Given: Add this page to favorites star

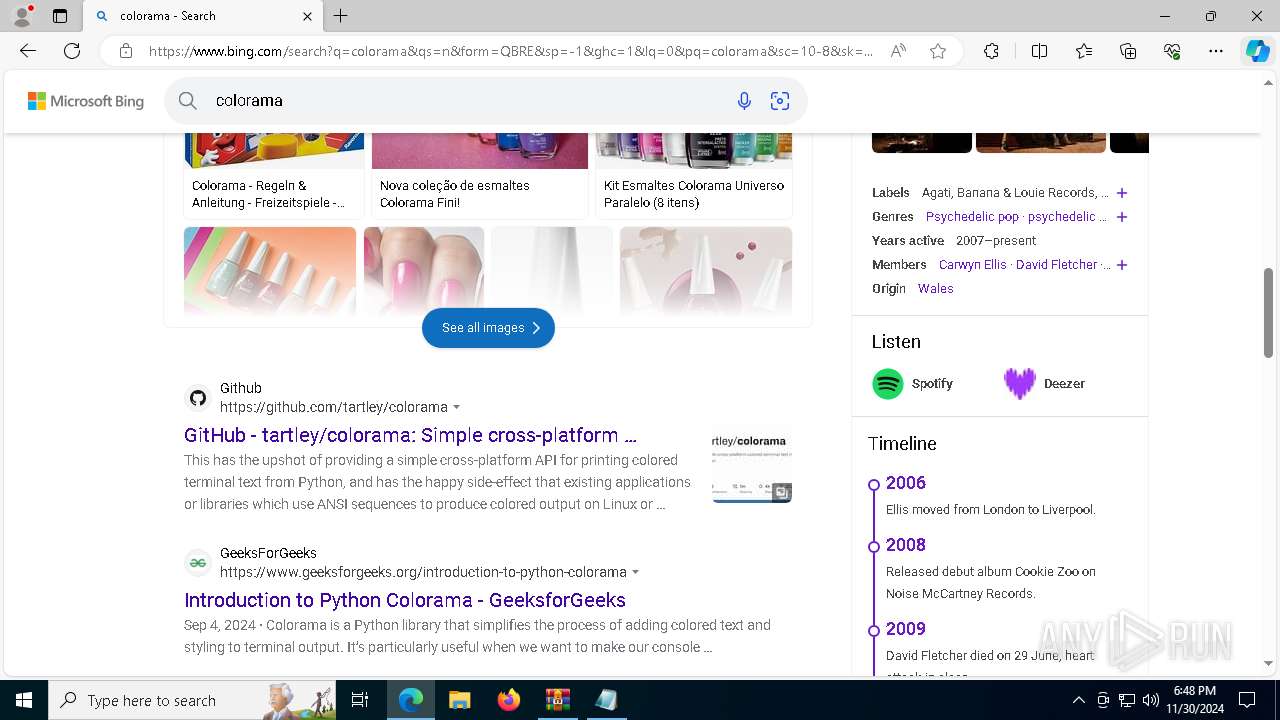Looking at the screenshot, I should [938, 51].
